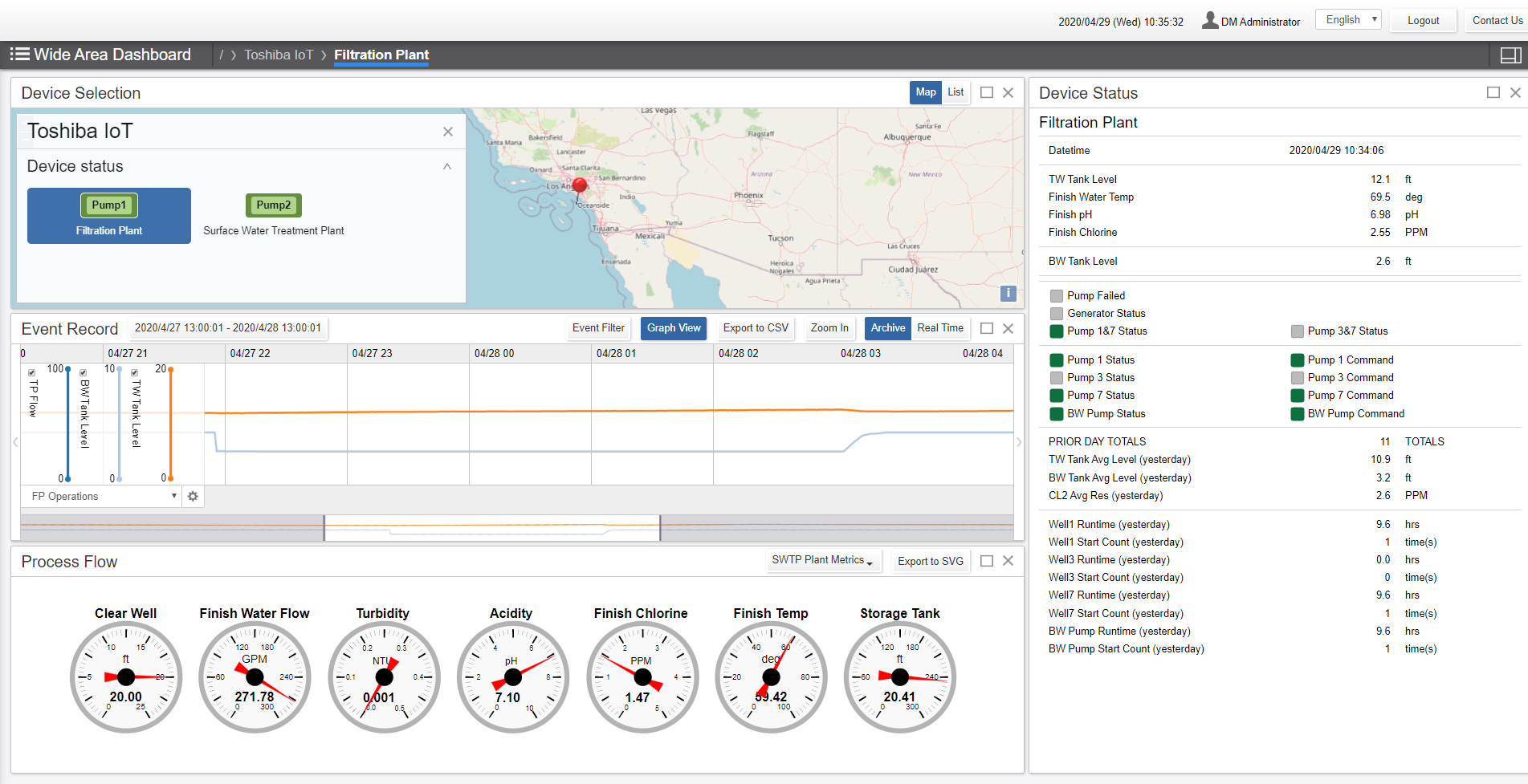The image size is (1528, 784).
Task: Open the English language dropdown
Action: 1347,18
